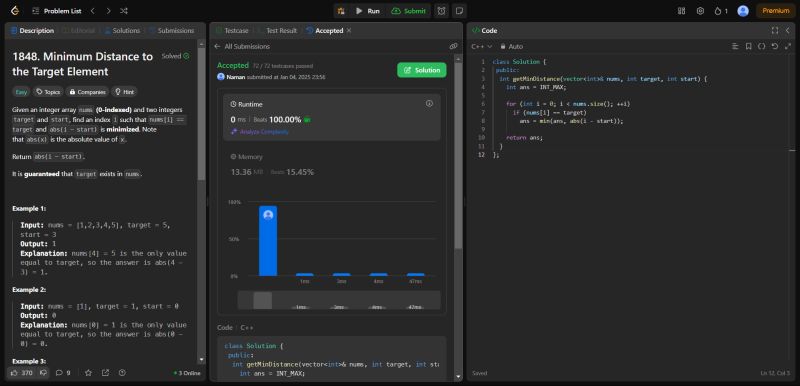Switch to the Submissions tab

pos(172,31)
